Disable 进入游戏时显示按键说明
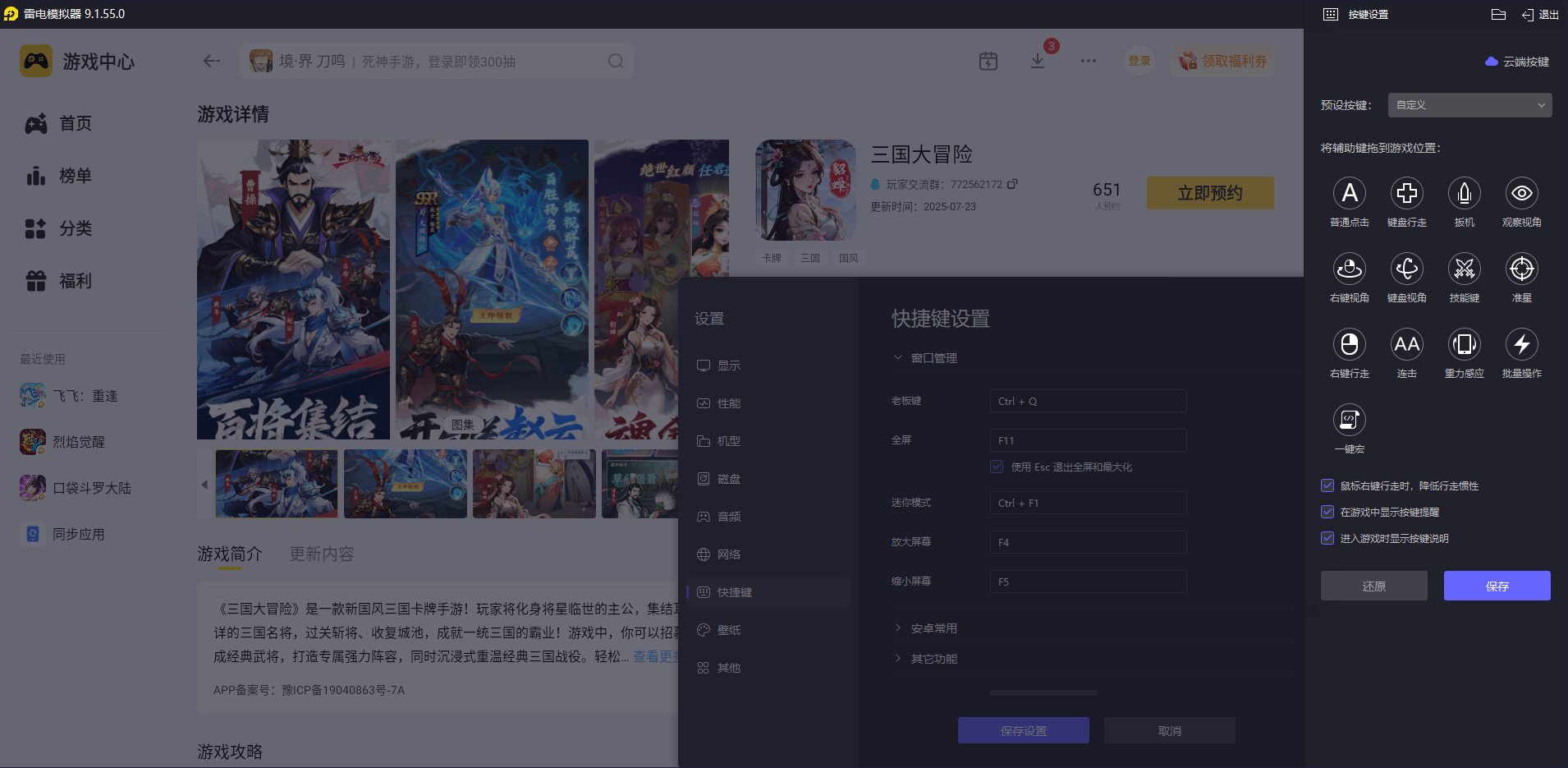The width and height of the screenshot is (1568, 768). click(1327, 538)
